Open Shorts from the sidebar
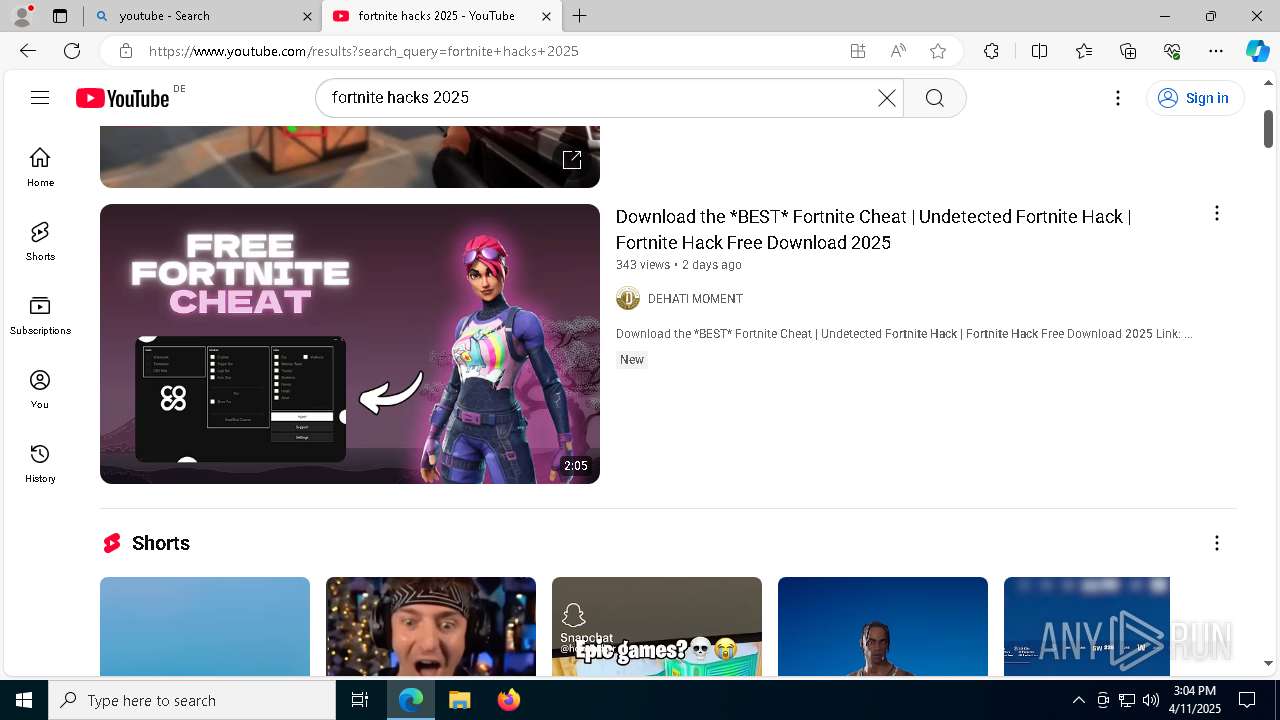This screenshot has height=720, width=1280. [x=40, y=241]
